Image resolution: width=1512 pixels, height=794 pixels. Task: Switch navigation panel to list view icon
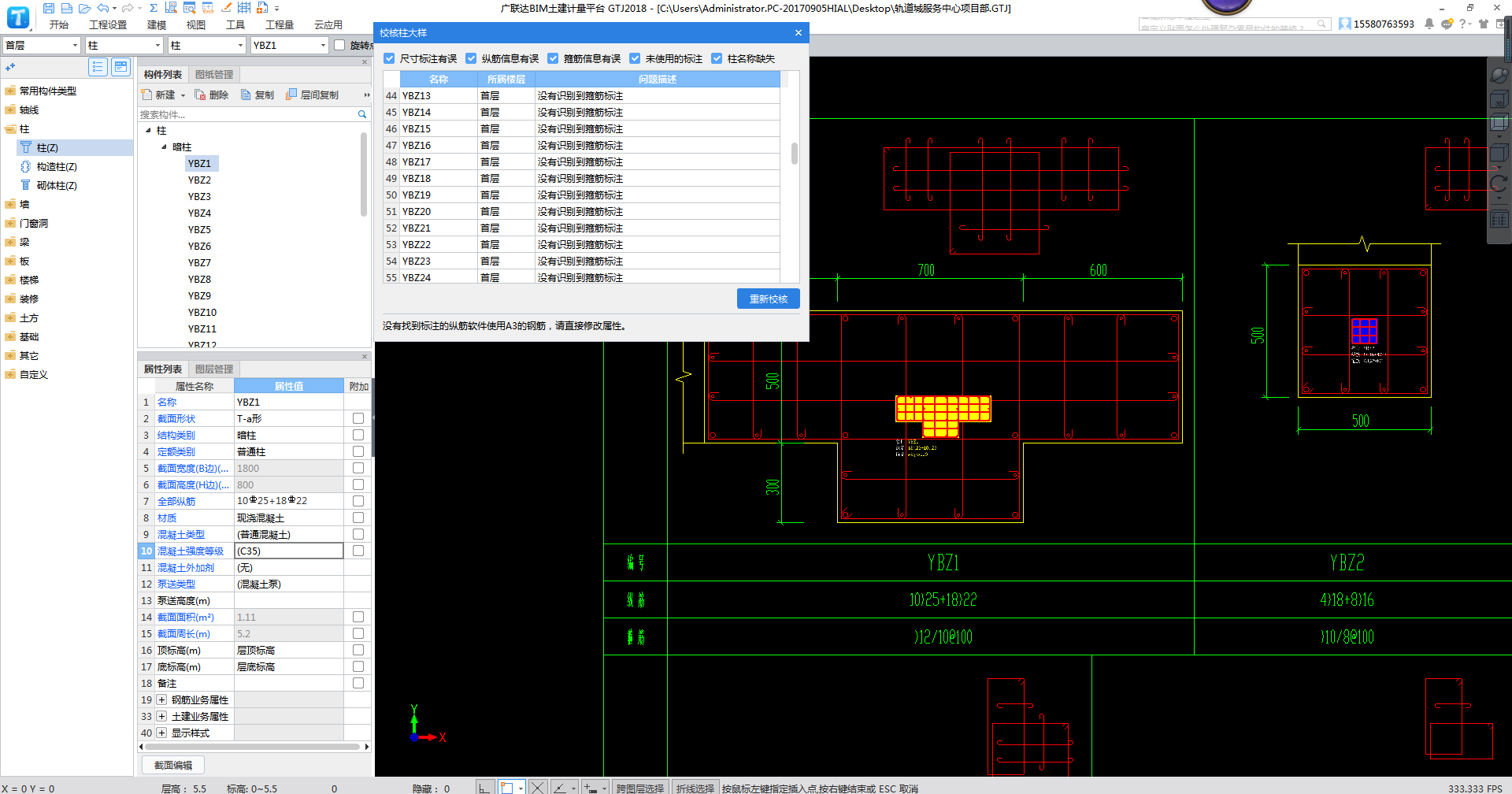[98, 67]
